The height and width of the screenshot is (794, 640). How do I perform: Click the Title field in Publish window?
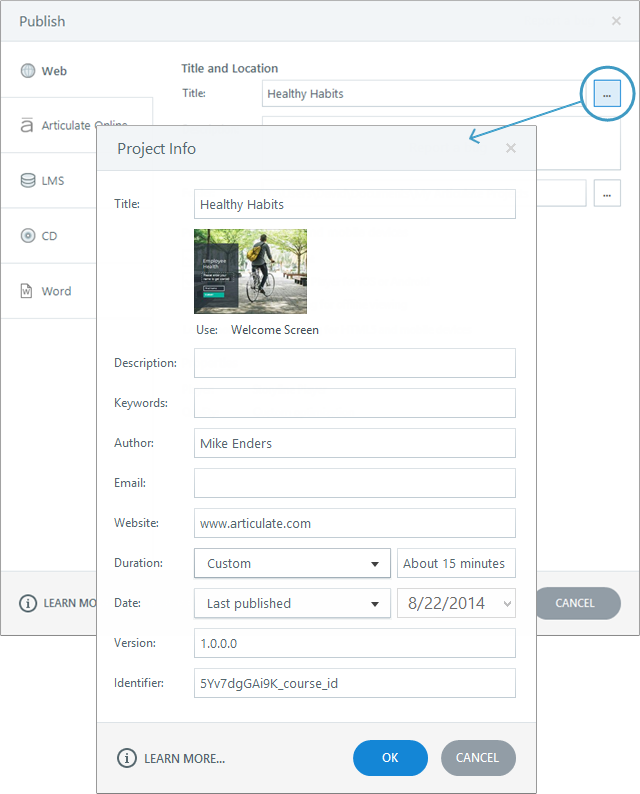point(424,94)
